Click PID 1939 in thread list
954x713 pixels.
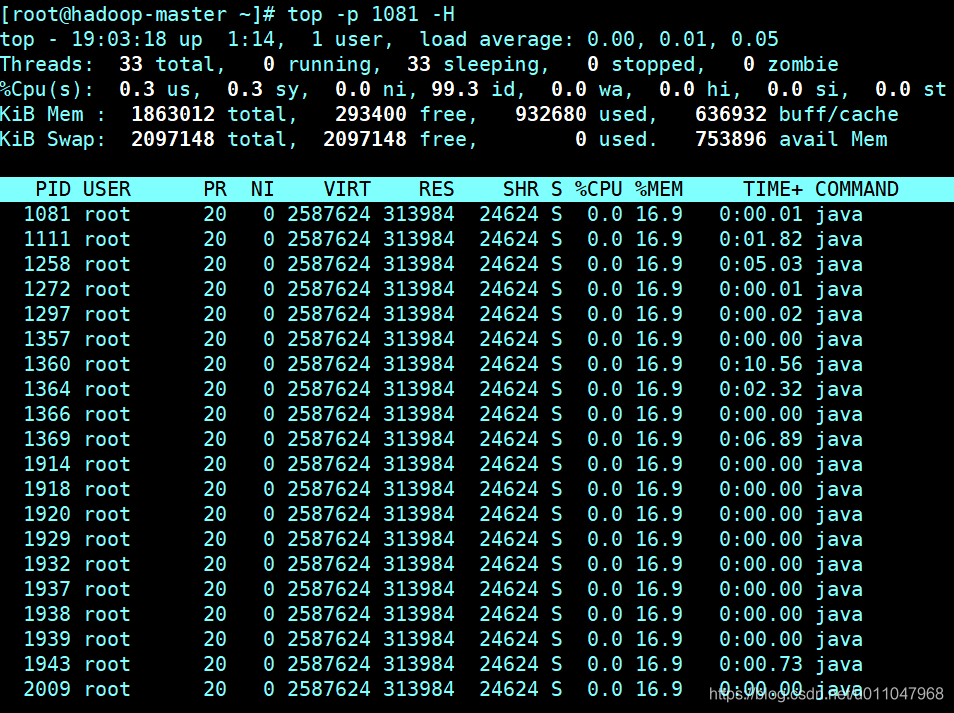47,638
